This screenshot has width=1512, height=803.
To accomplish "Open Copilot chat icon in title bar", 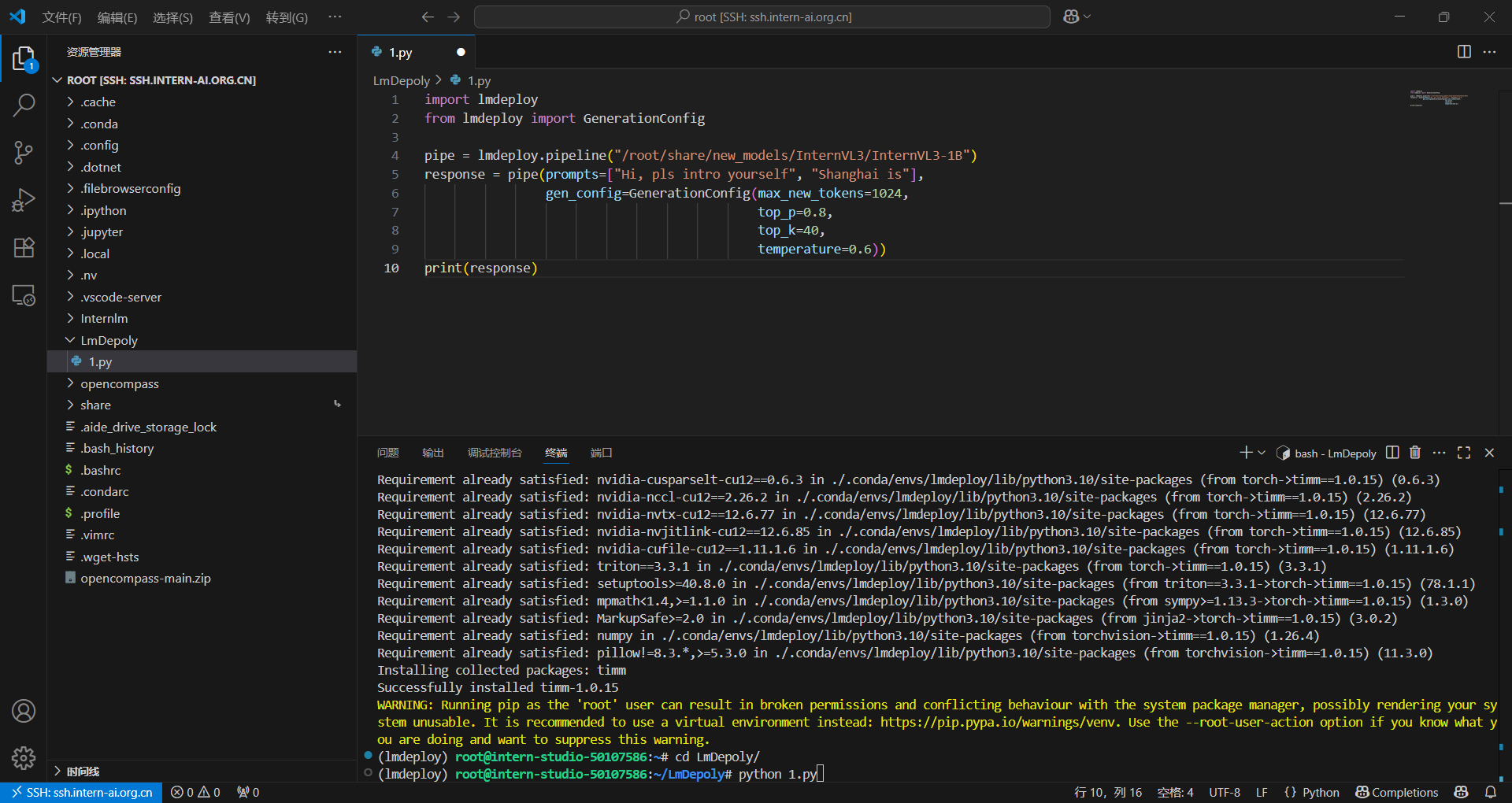I will (1071, 17).
